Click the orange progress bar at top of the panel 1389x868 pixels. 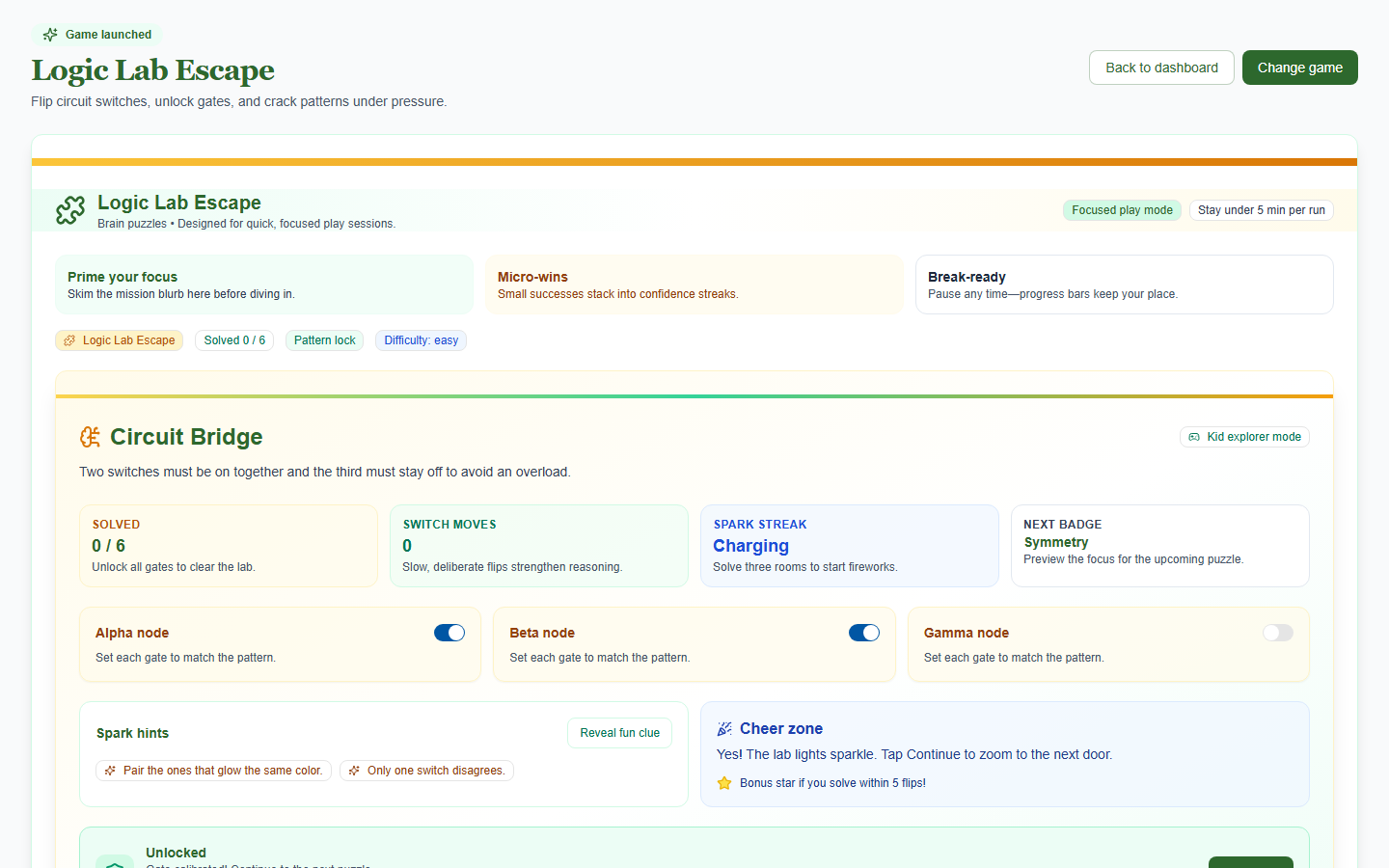click(694, 162)
